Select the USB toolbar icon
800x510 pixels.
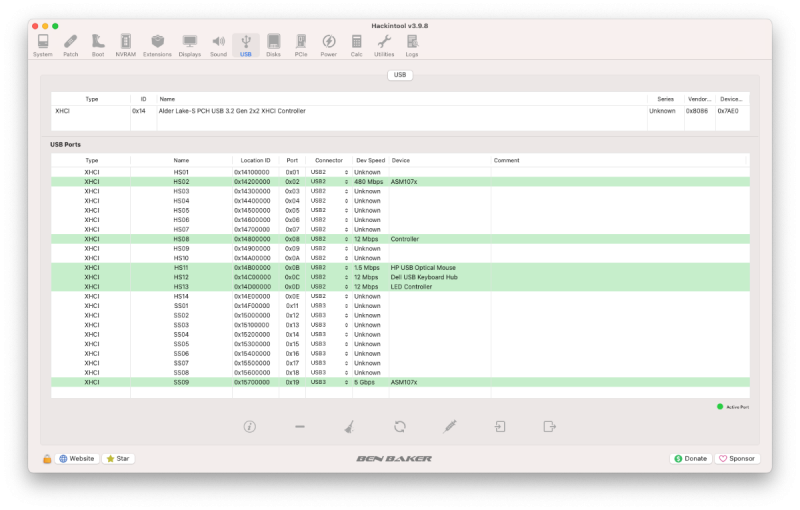[246, 45]
